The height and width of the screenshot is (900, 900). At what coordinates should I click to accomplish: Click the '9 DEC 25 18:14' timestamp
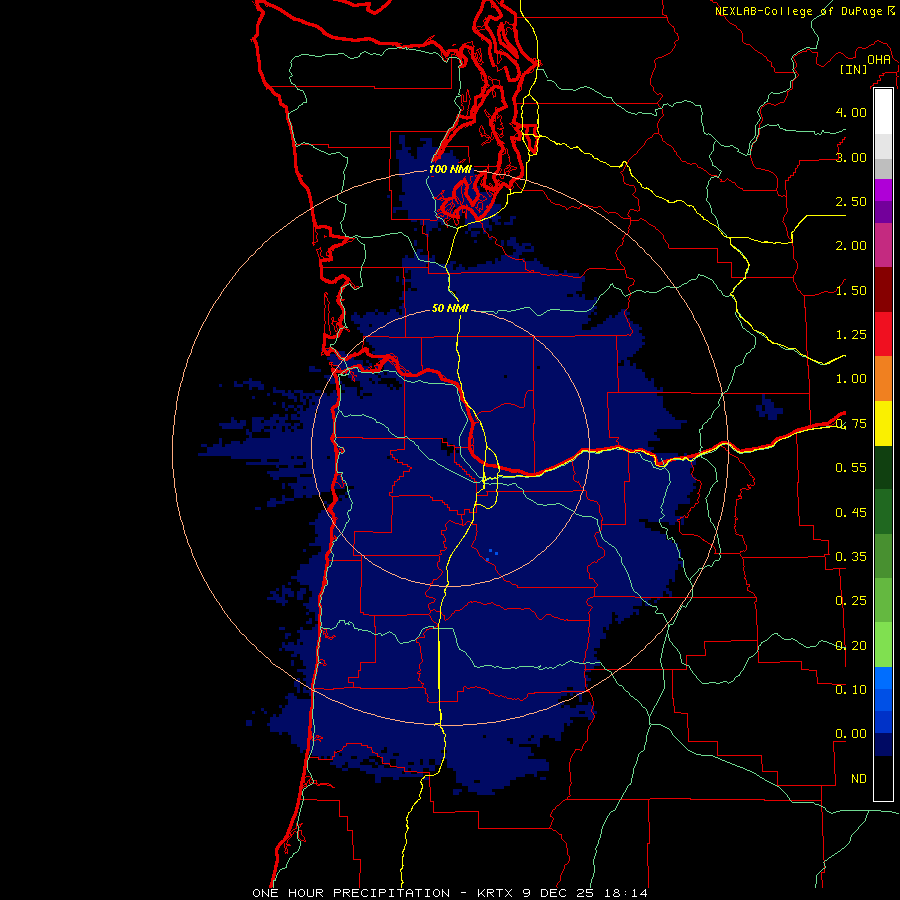[x=585, y=893]
